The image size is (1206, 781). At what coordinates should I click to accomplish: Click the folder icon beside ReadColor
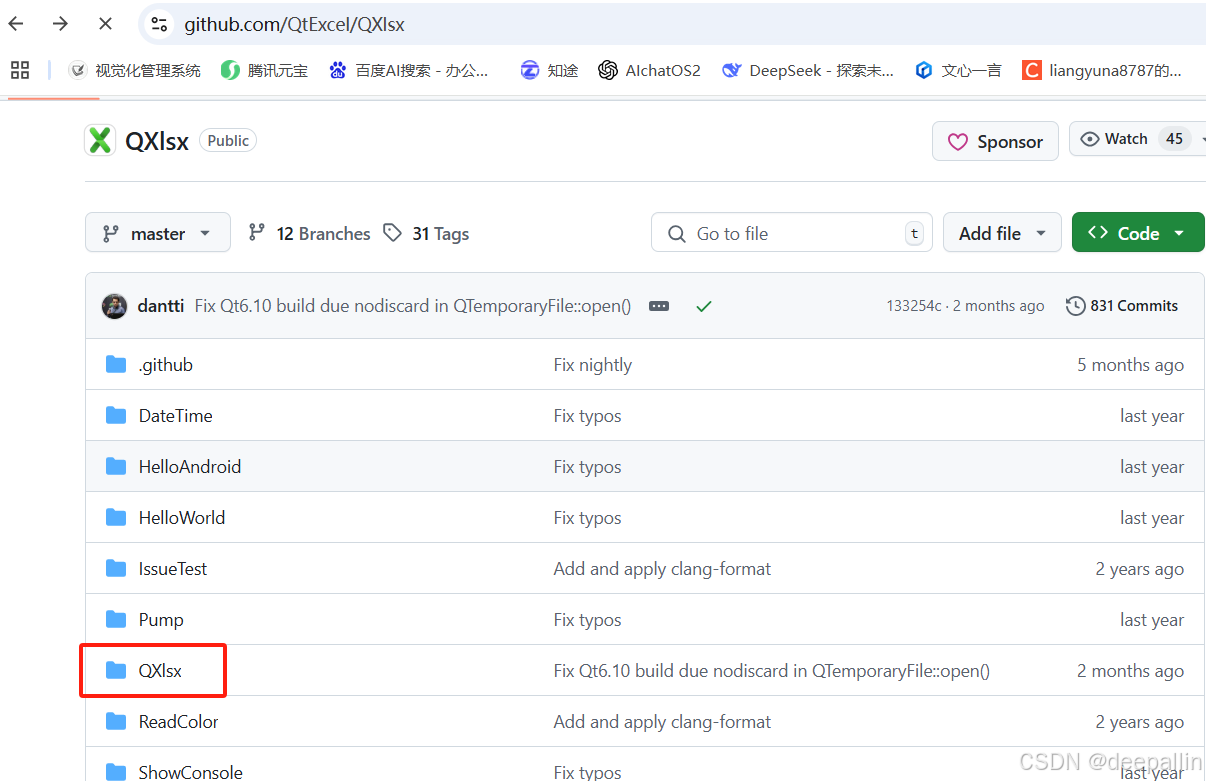[x=116, y=721]
